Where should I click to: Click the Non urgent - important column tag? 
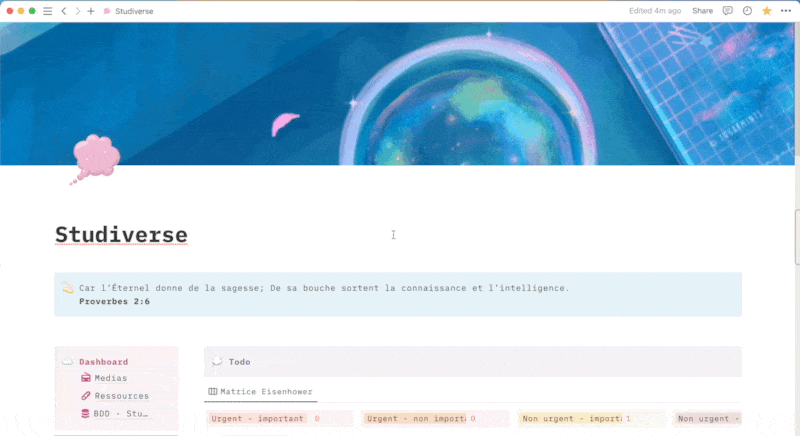[x=571, y=419]
